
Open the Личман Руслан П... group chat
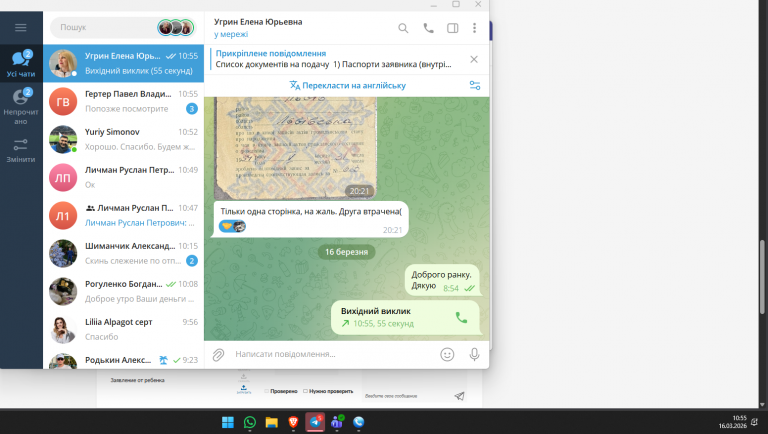click(x=123, y=215)
